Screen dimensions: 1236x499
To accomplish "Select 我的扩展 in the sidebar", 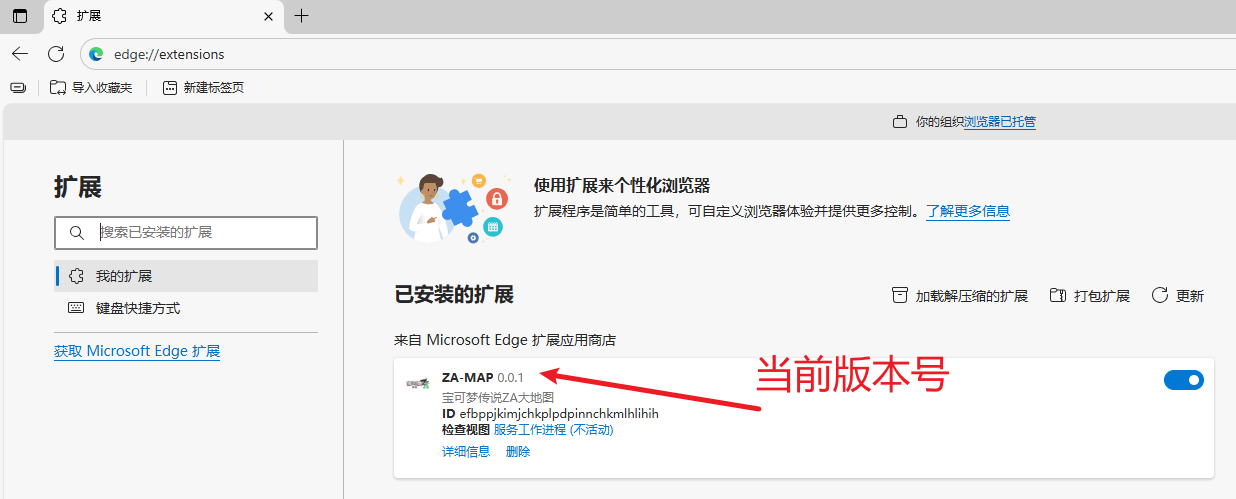I will click(x=124, y=276).
